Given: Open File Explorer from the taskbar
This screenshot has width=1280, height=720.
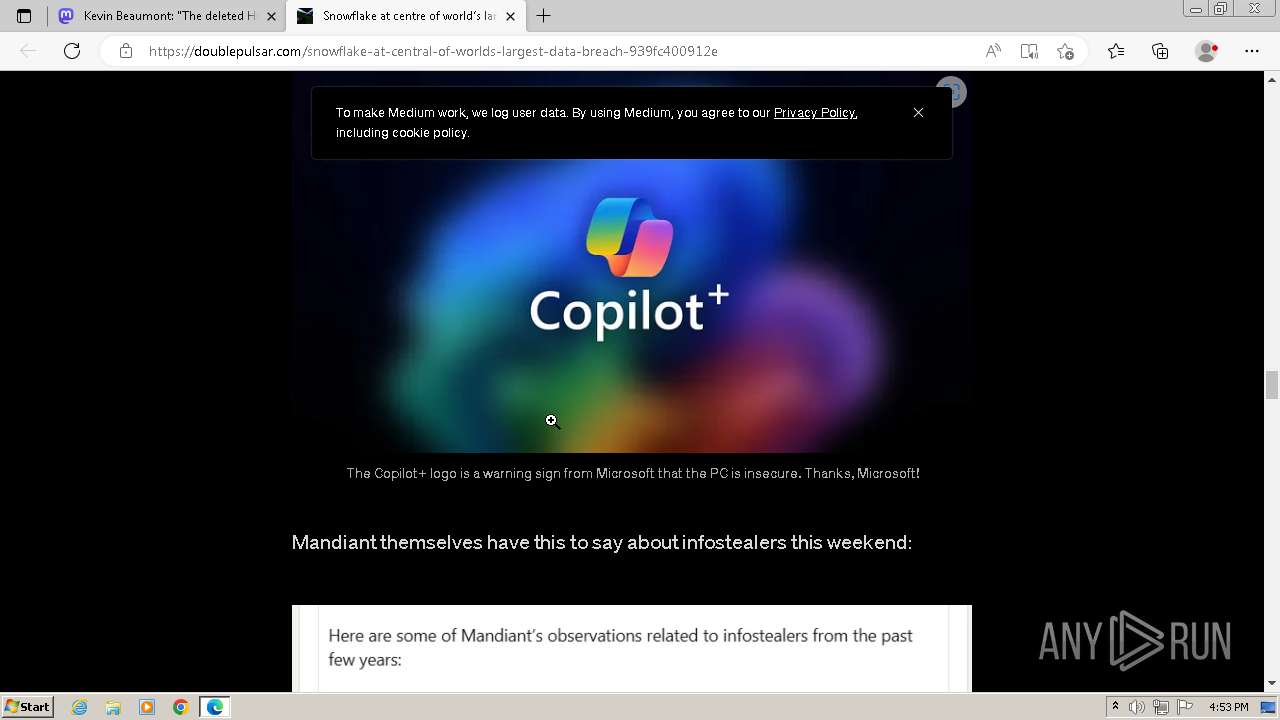Looking at the screenshot, I should click(113, 707).
